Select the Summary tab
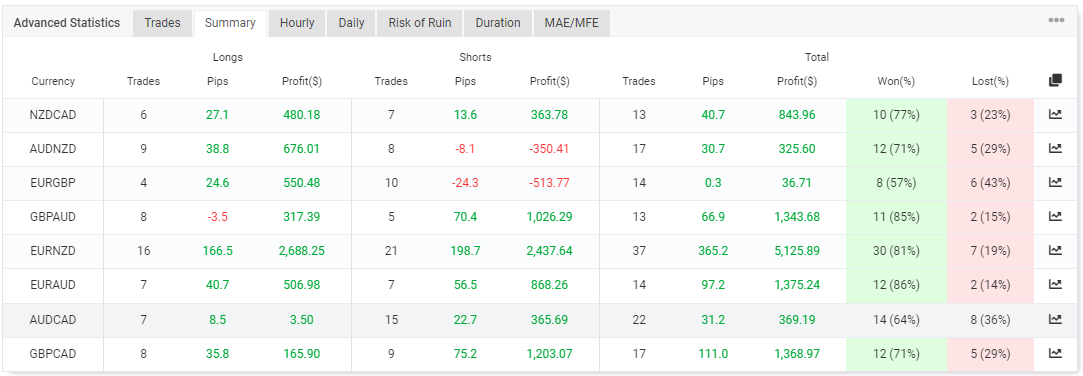The image size is (1083, 376). tap(230, 24)
